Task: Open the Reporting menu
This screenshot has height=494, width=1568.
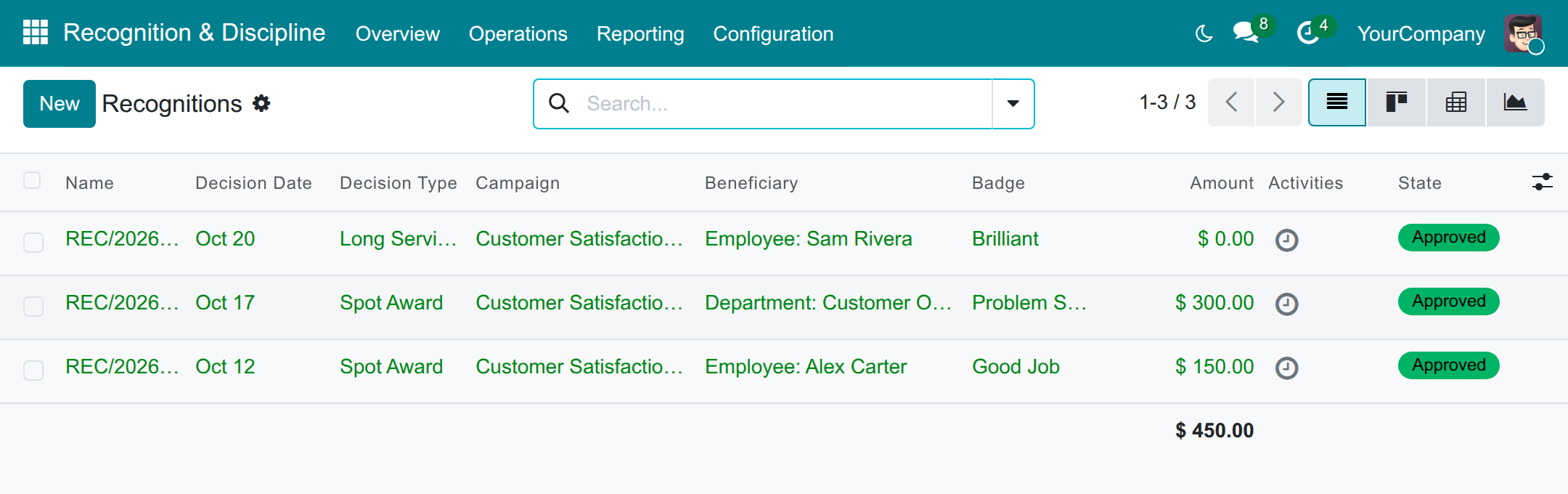Action: point(640,33)
